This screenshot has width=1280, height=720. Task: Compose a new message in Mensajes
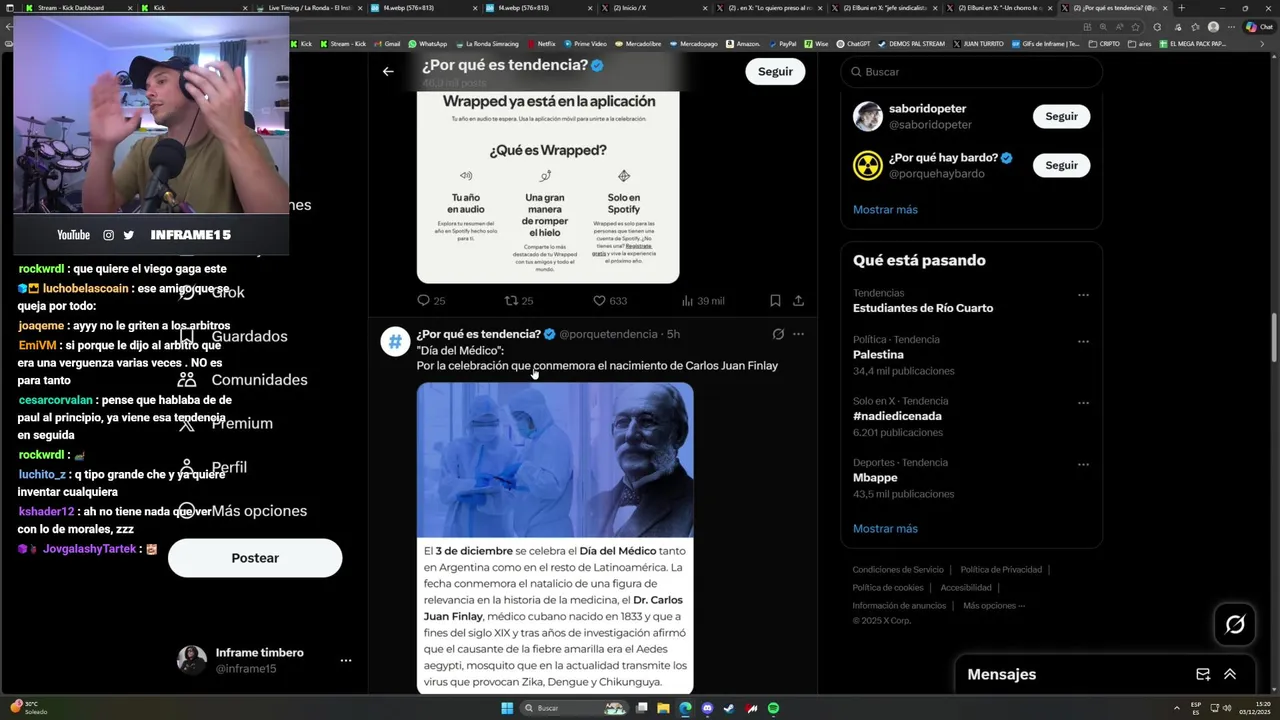(x=1203, y=674)
